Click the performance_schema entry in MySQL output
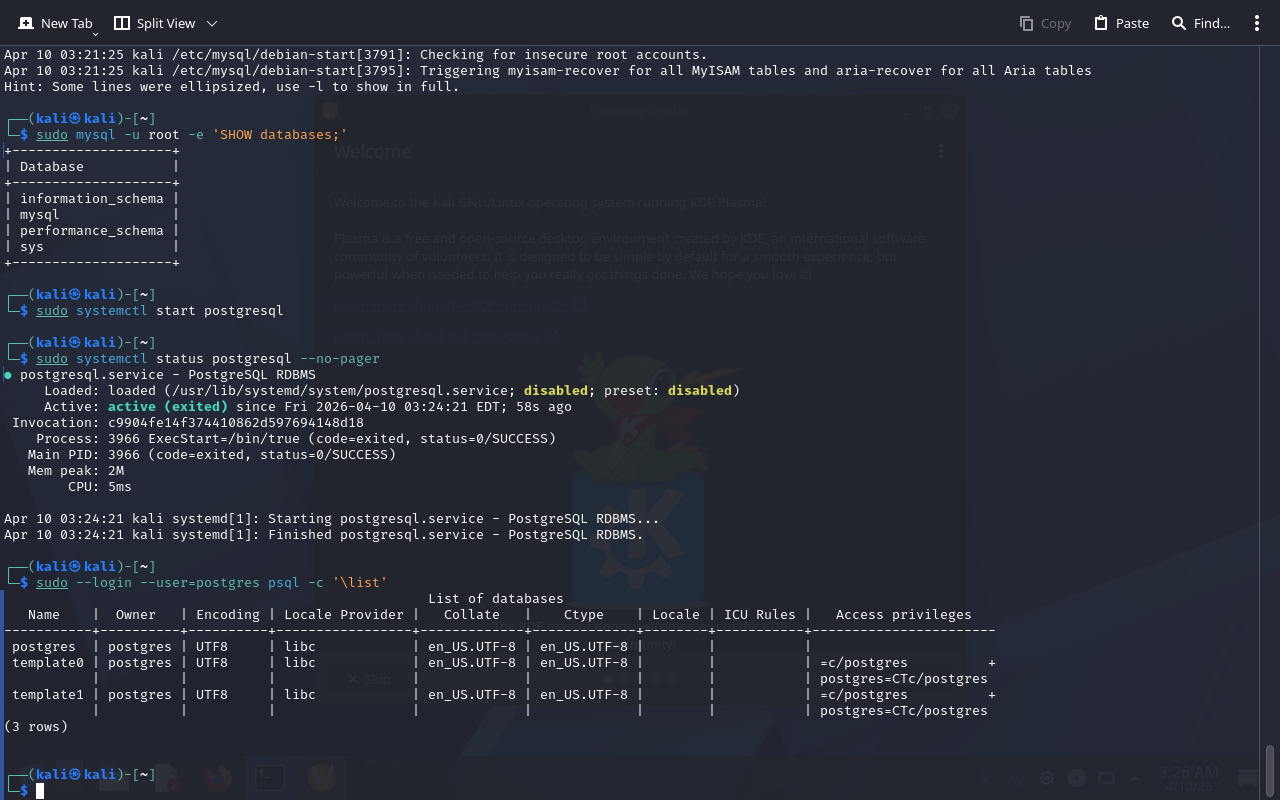 click(91, 231)
